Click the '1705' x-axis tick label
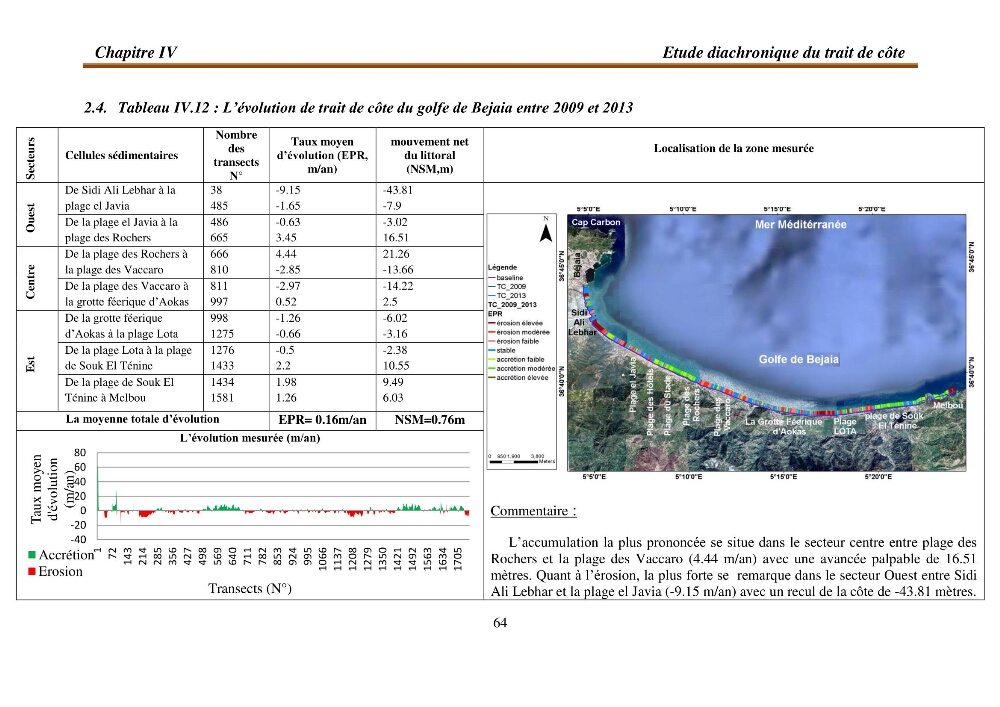The height and width of the screenshot is (707, 1000). [457, 559]
